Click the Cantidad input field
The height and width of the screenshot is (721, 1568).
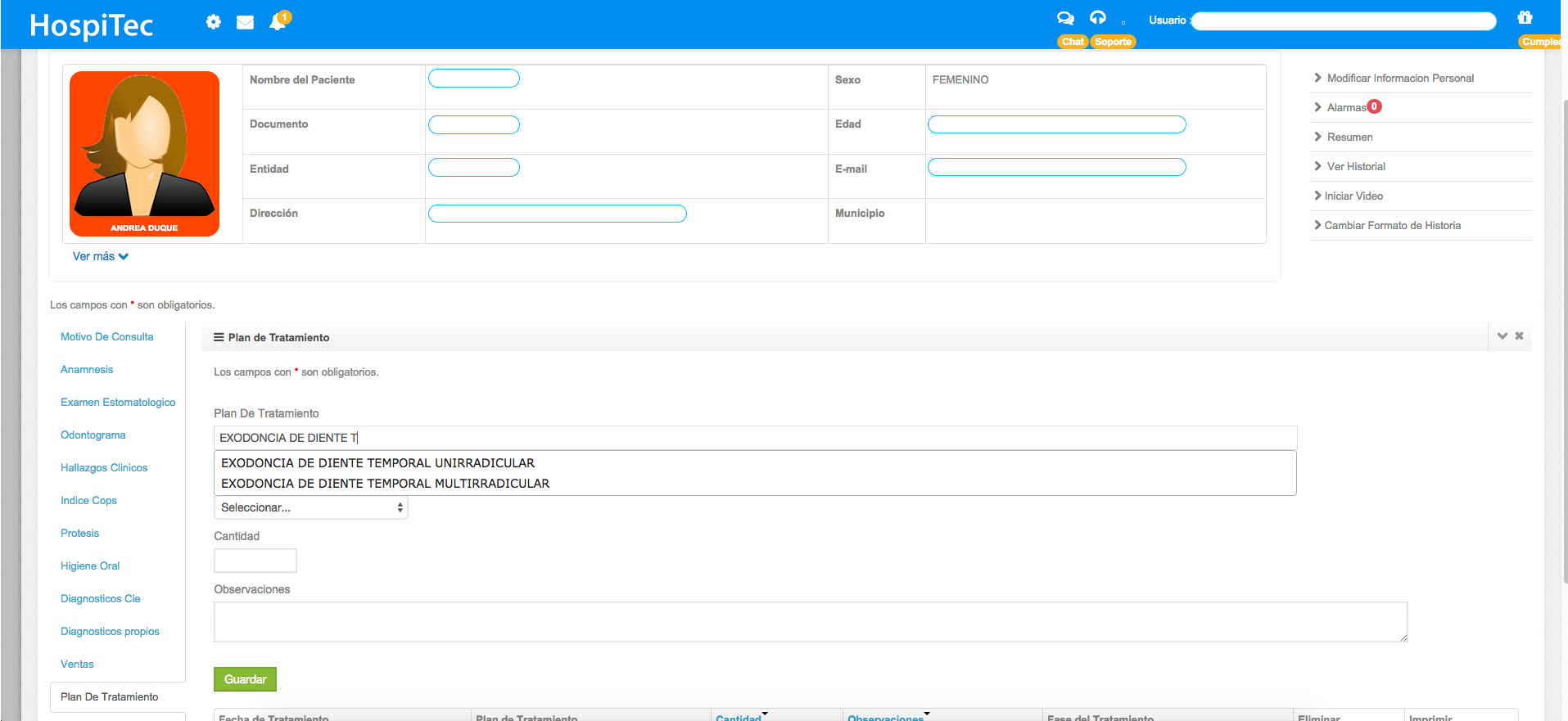[x=255, y=561]
